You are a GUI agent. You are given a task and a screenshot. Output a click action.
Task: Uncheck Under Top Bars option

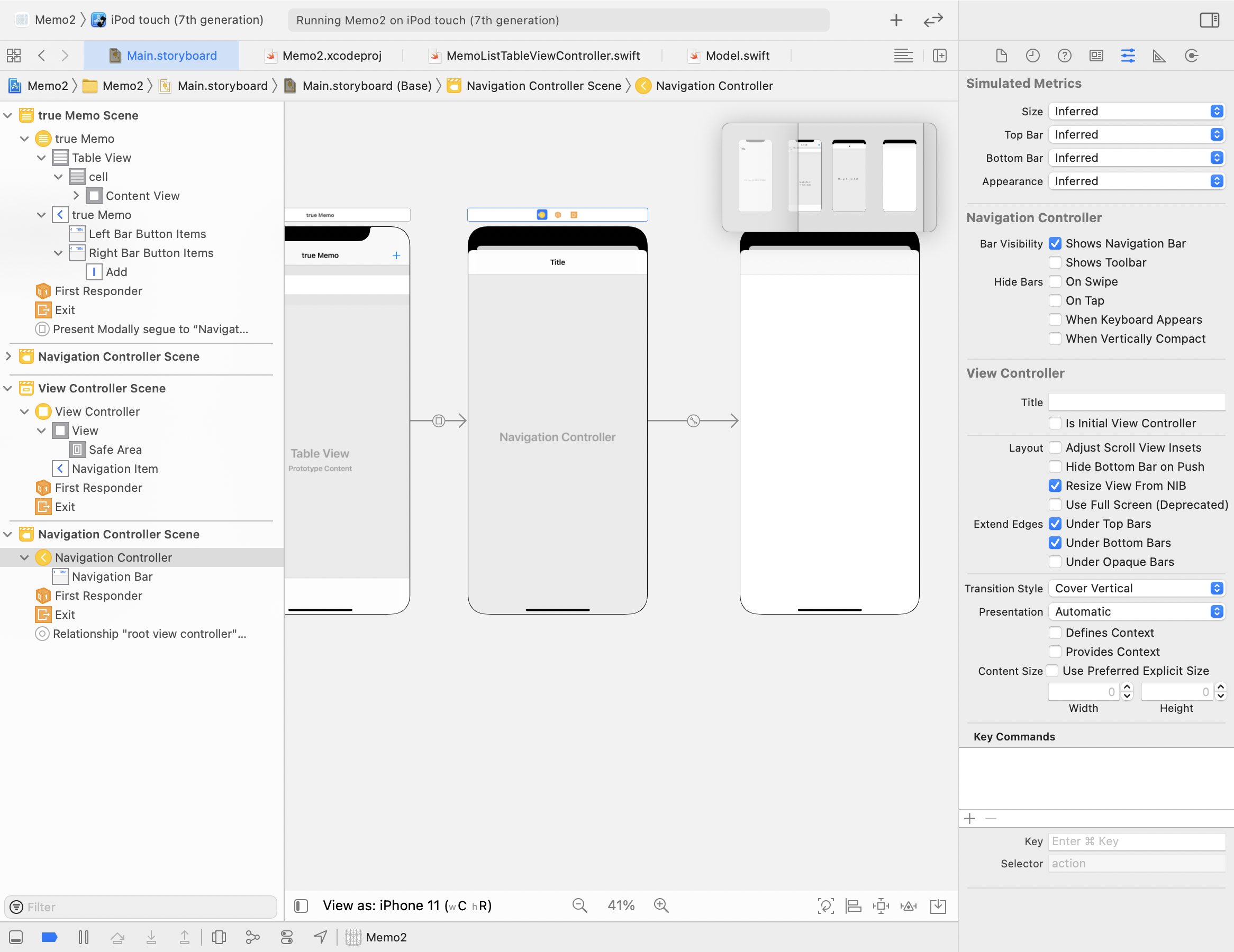[1054, 524]
